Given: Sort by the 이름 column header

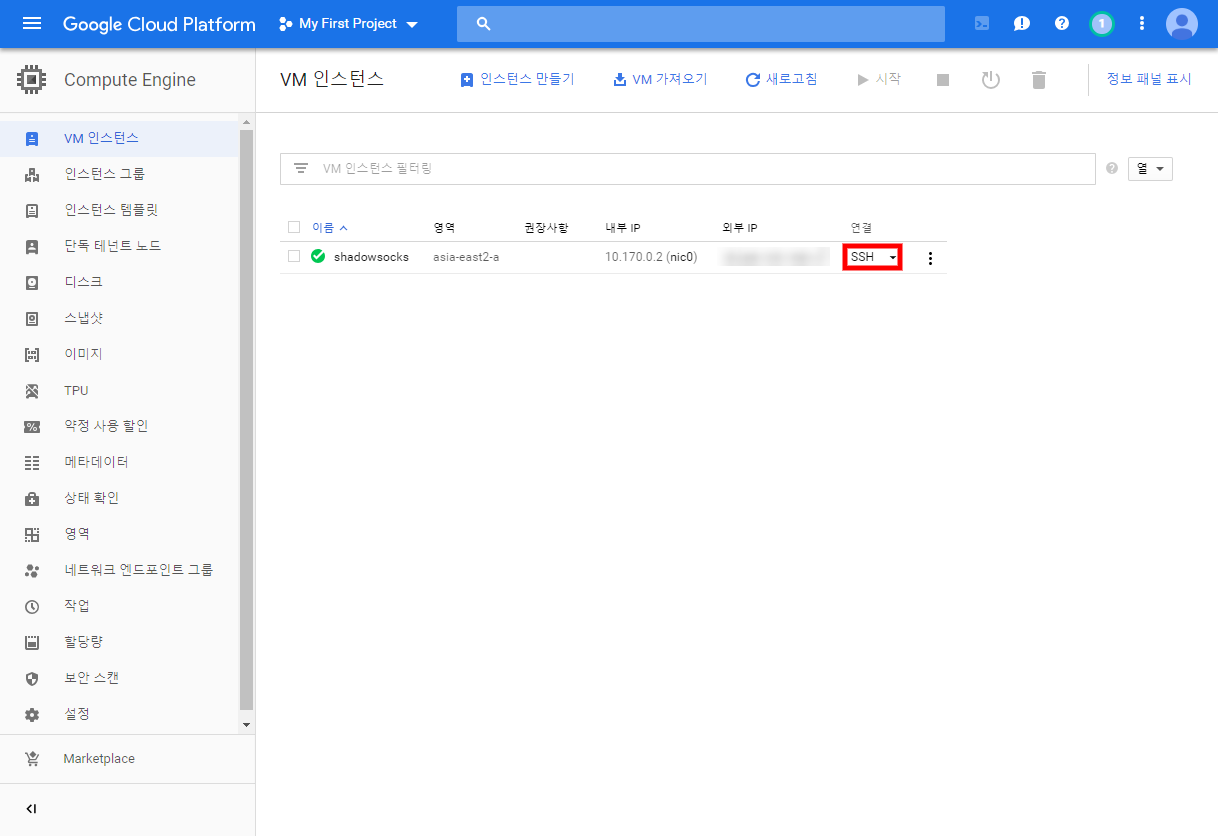Looking at the screenshot, I should point(330,228).
